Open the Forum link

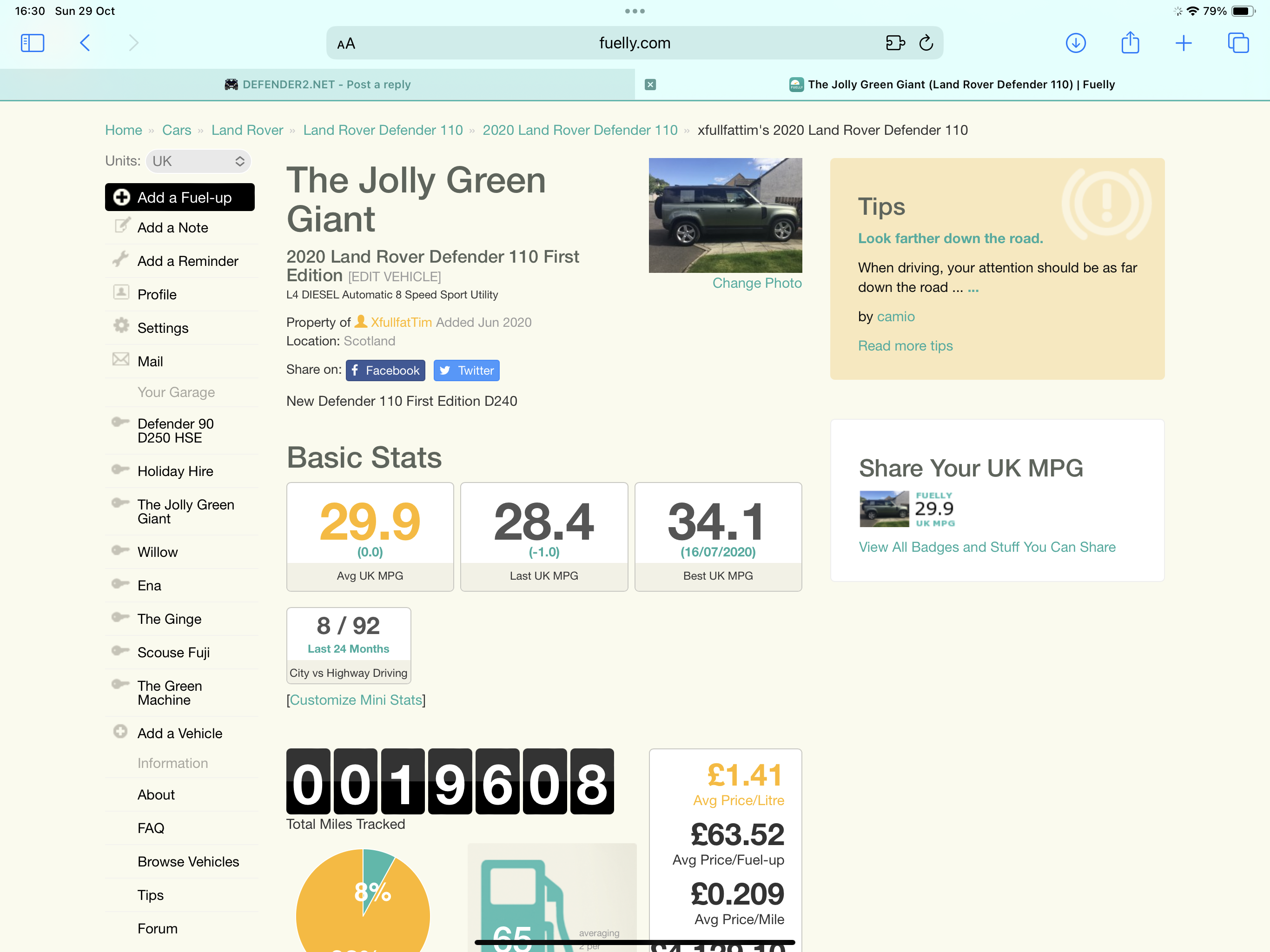click(157, 928)
